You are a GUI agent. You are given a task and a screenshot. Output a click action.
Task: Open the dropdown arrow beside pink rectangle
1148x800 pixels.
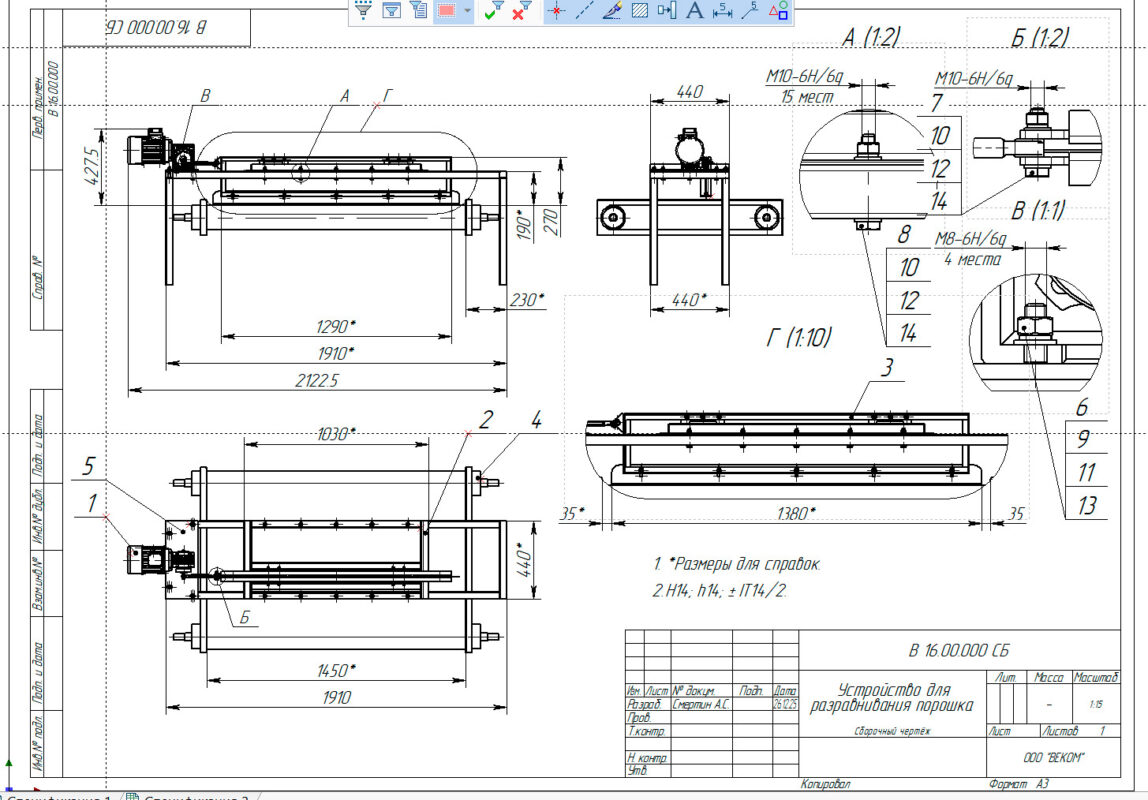tap(467, 11)
